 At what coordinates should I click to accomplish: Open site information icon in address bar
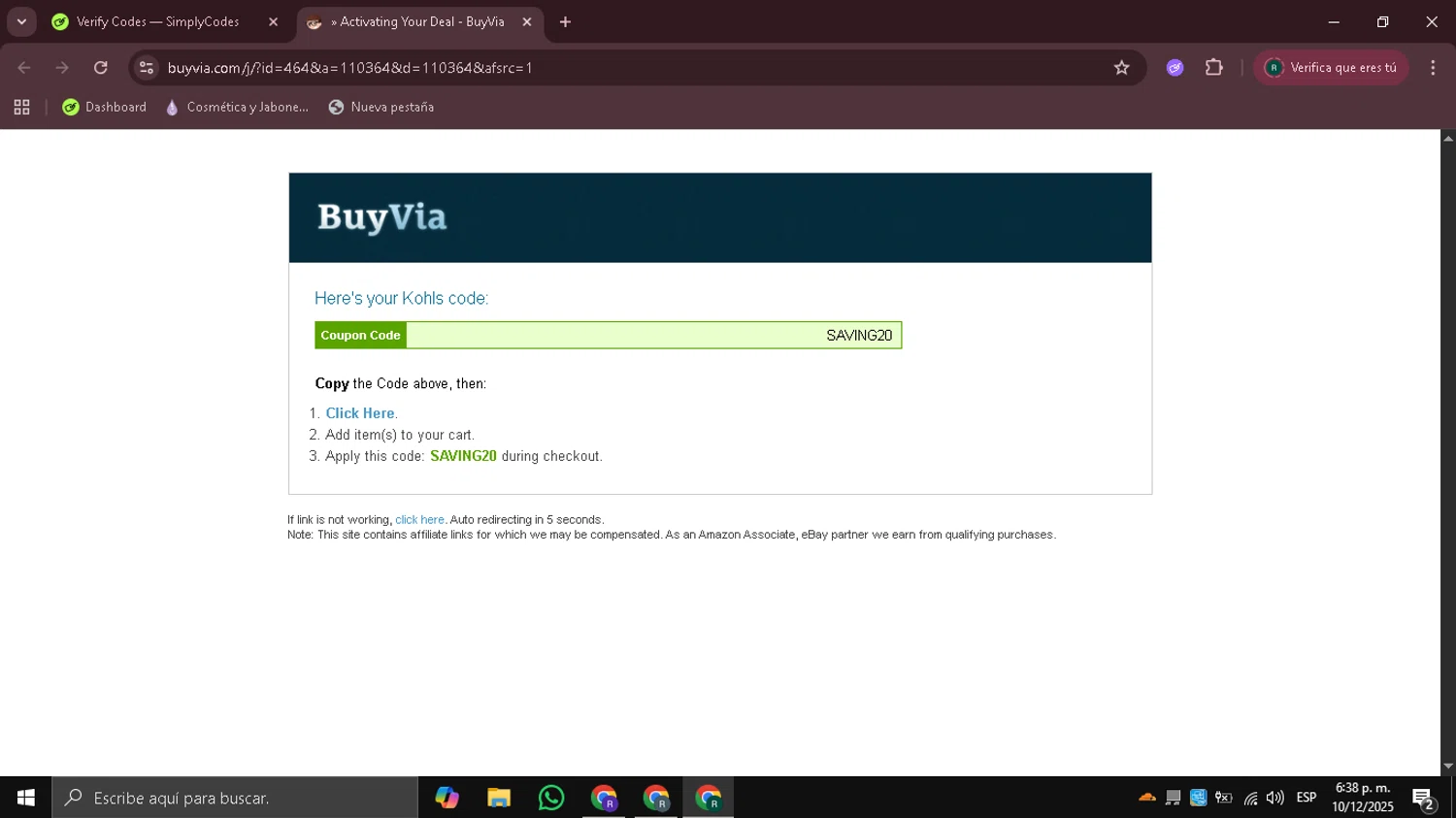pos(147,68)
